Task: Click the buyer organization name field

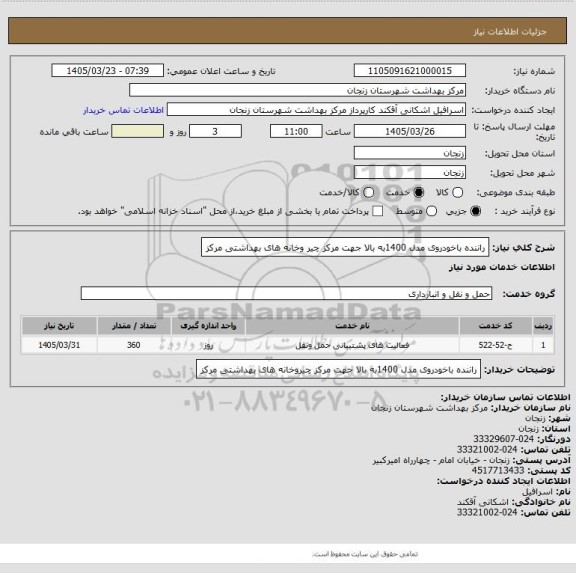Action: [x=298, y=90]
